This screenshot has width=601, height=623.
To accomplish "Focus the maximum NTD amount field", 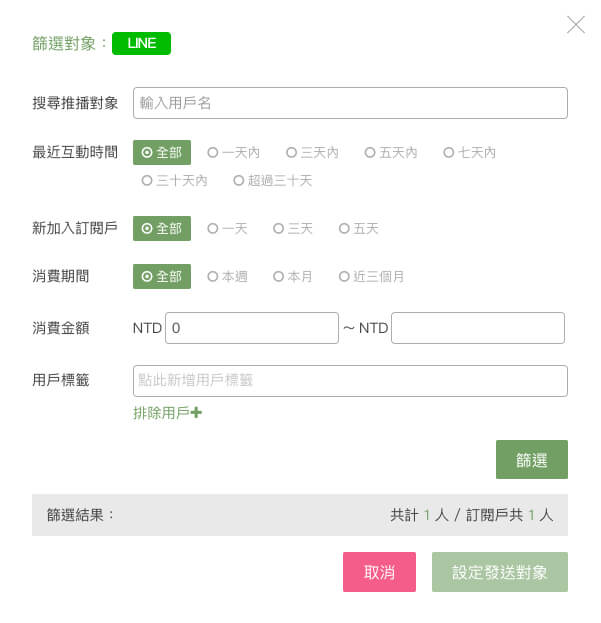I will click(x=478, y=328).
